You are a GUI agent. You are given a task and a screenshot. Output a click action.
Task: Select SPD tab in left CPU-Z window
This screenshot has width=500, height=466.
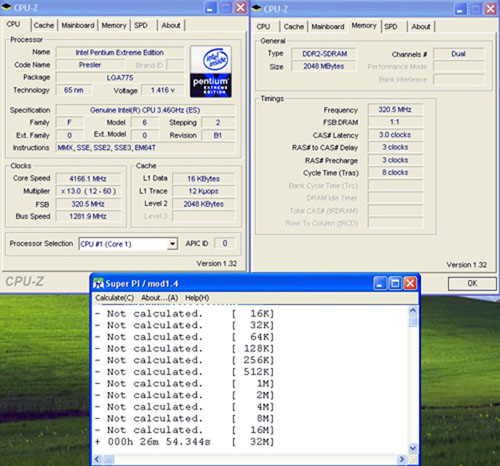click(x=141, y=25)
